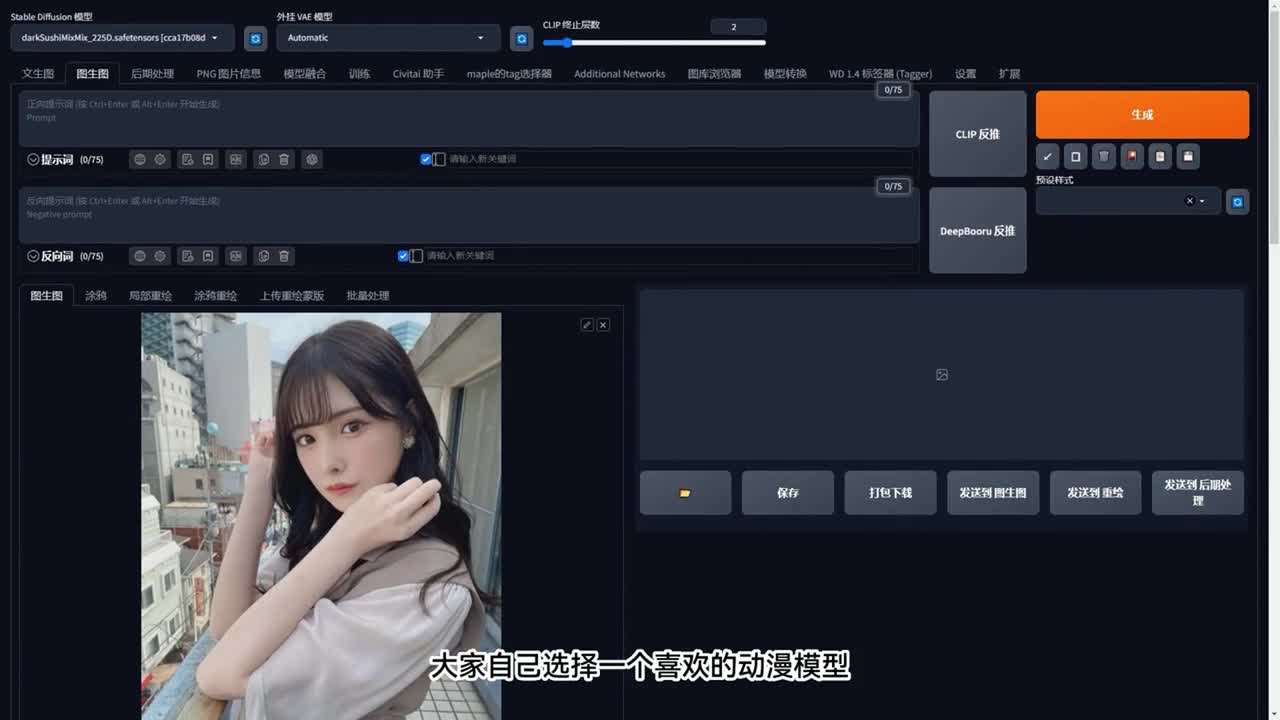Open the 外挂 VAE 模型 Automatic dropdown
This screenshot has width=1280, height=720.
pos(386,38)
